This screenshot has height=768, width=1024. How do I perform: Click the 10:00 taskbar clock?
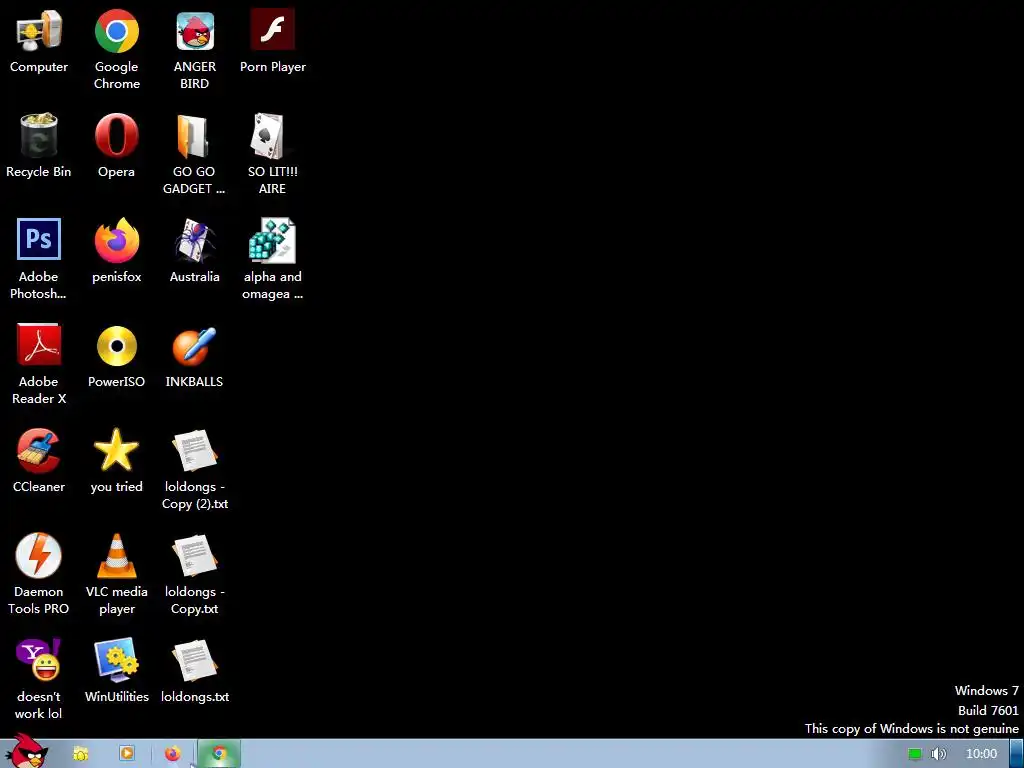(x=982, y=754)
